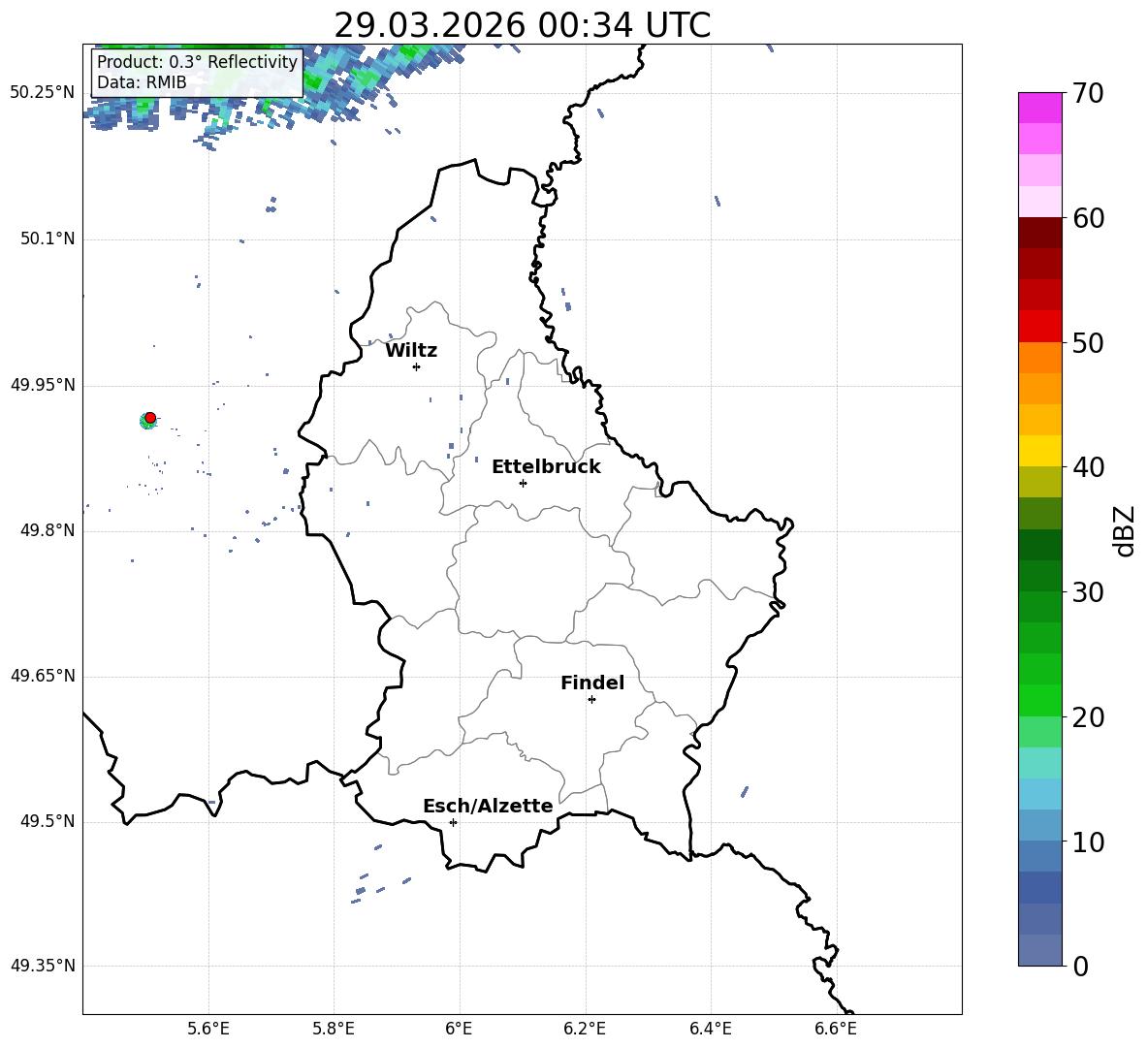The width and height of the screenshot is (1148, 1048).
Task: Click the 49.5°N latitude label
Action: click(47, 821)
